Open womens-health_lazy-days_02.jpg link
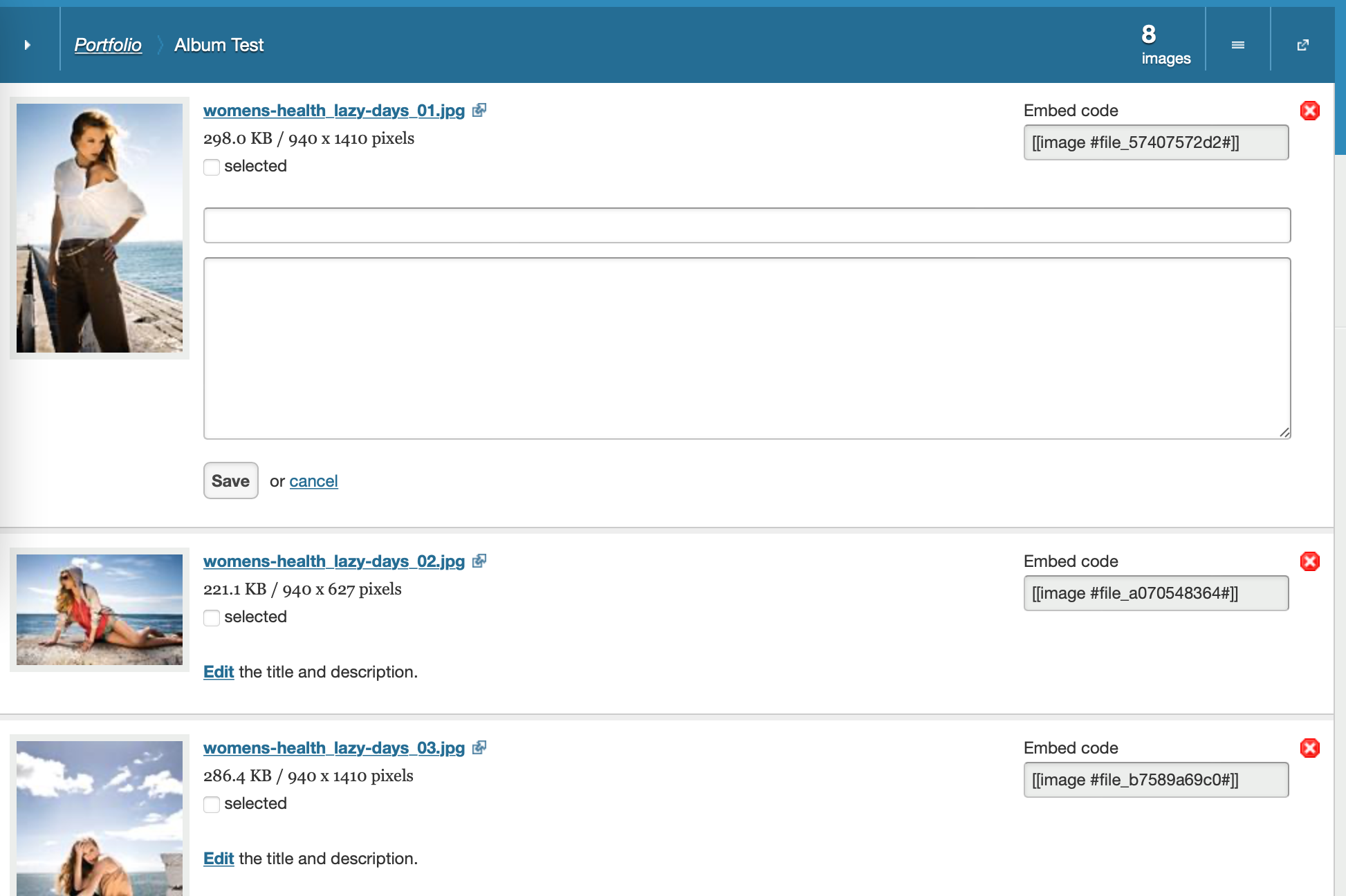Screen dimensions: 1346x896 click(x=334, y=561)
